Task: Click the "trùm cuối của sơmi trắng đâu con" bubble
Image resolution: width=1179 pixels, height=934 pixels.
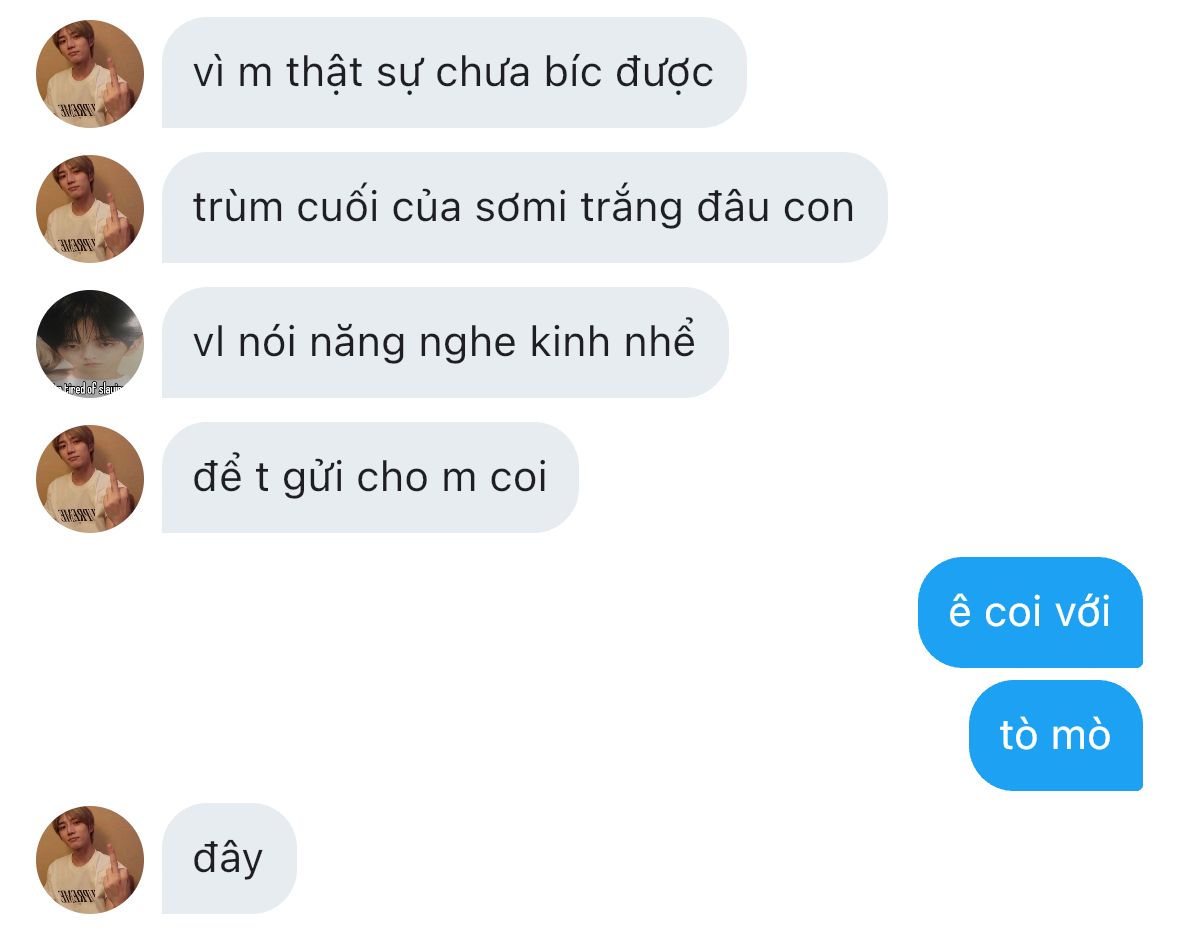Action: pos(525,208)
